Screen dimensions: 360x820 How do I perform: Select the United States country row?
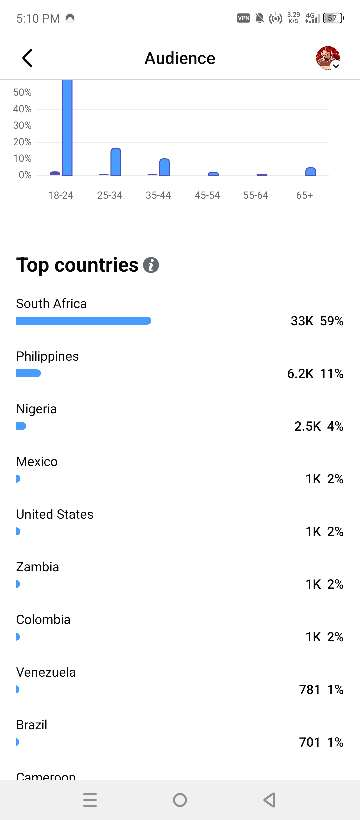[180, 523]
